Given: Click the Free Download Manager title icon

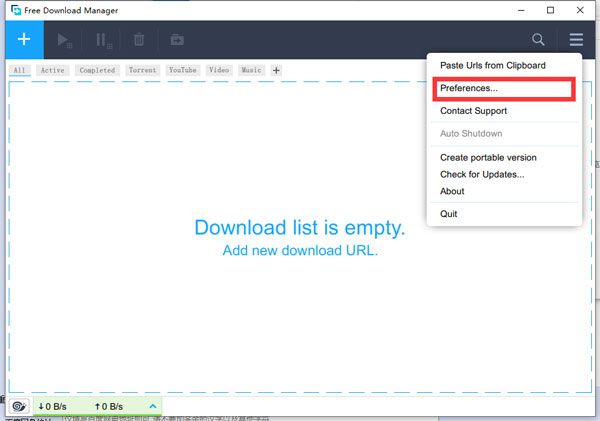Looking at the screenshot, I should (x=16, y=10).
